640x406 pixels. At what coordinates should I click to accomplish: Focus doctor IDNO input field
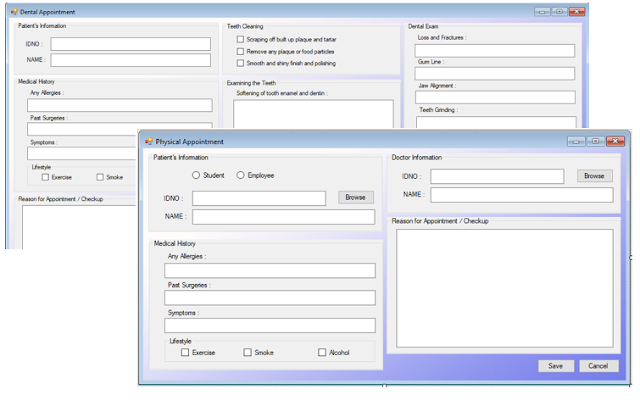(497, 177)
